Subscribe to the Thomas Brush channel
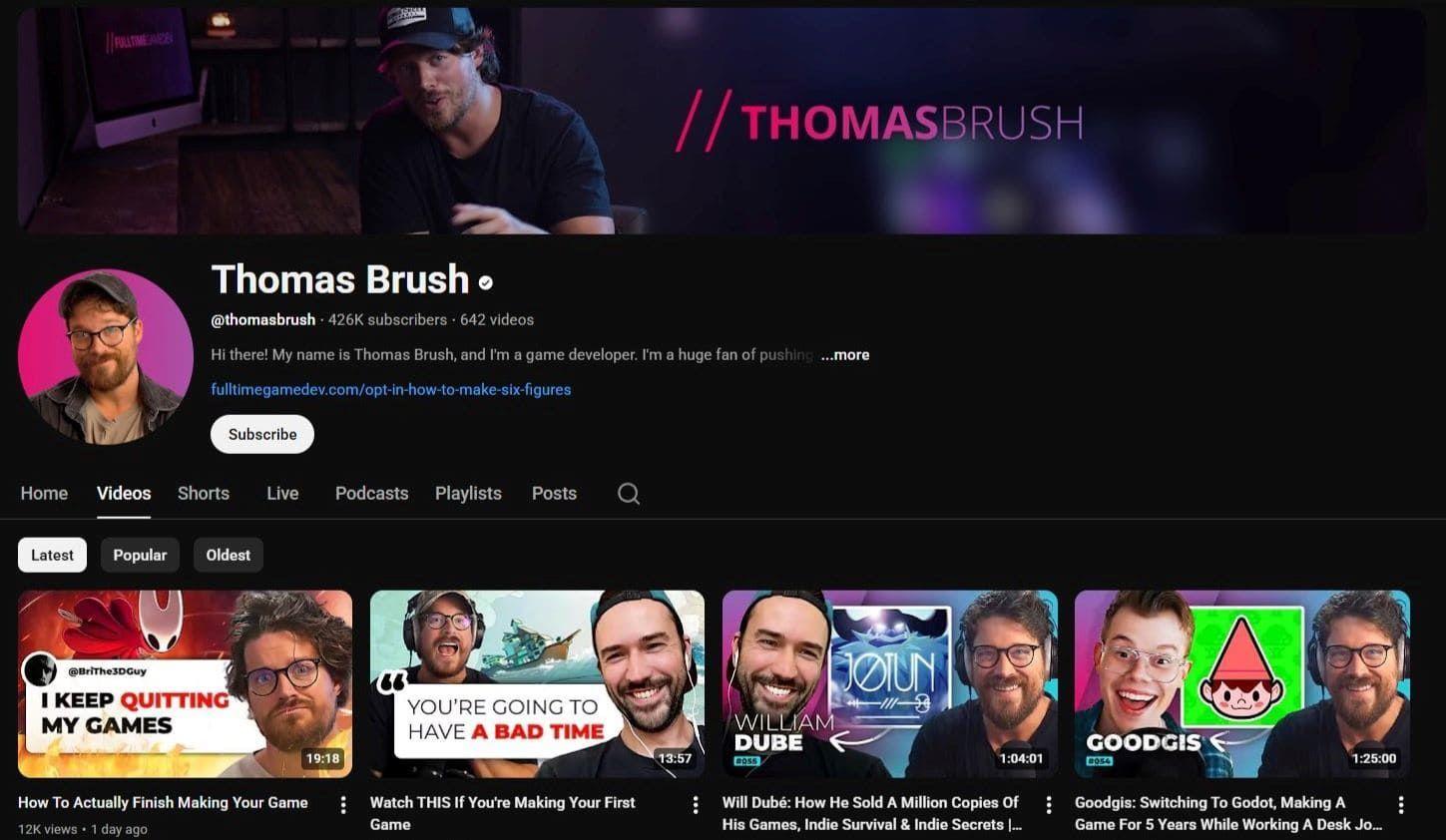1446x840 pixels. pos(262,434)
